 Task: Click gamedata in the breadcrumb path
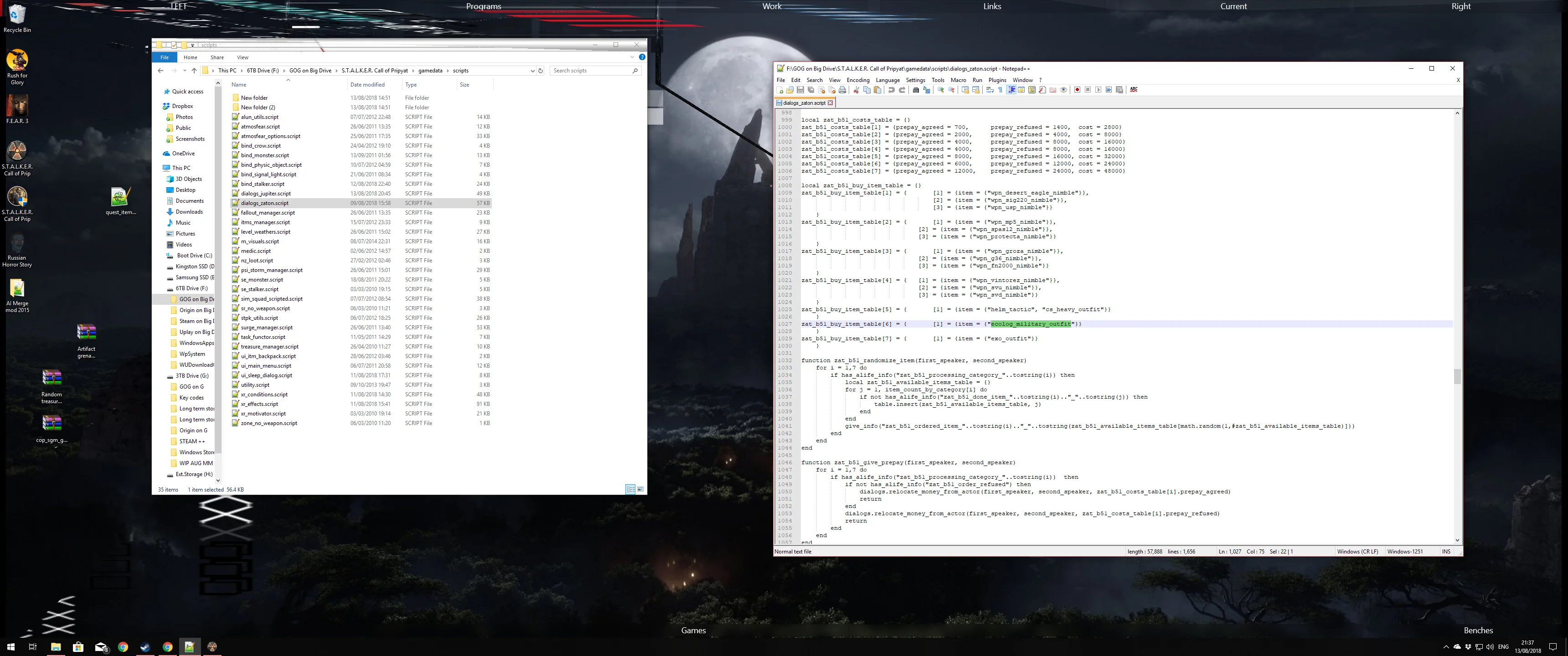[x=430, y=71]
